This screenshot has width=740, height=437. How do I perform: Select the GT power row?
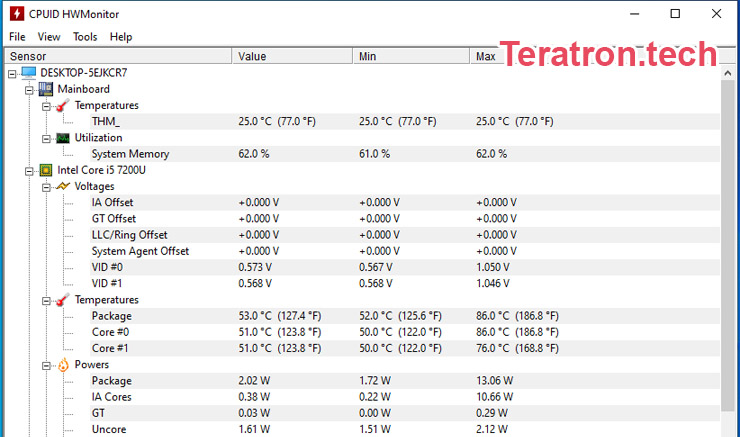[x=405, y=413]
